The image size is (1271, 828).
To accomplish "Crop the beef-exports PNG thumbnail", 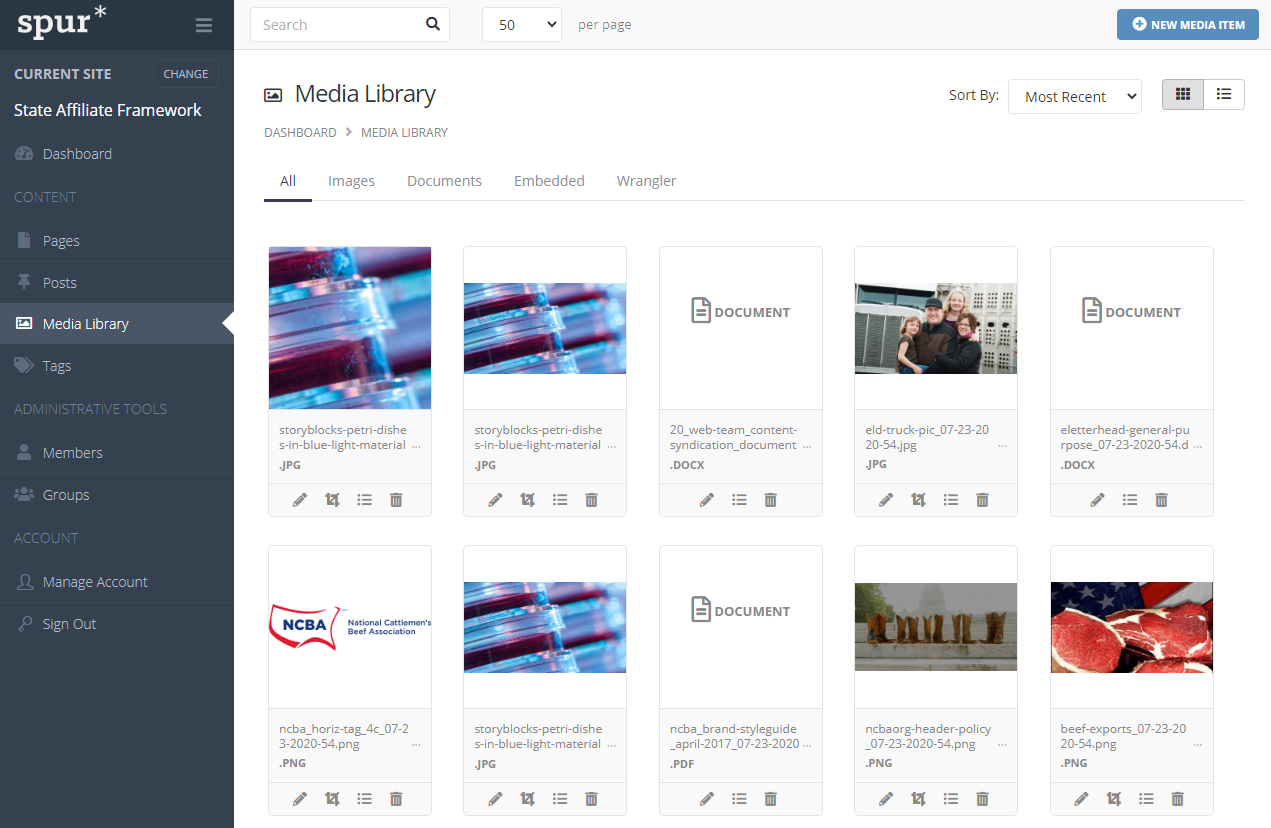I will (x=1113, y=798).
